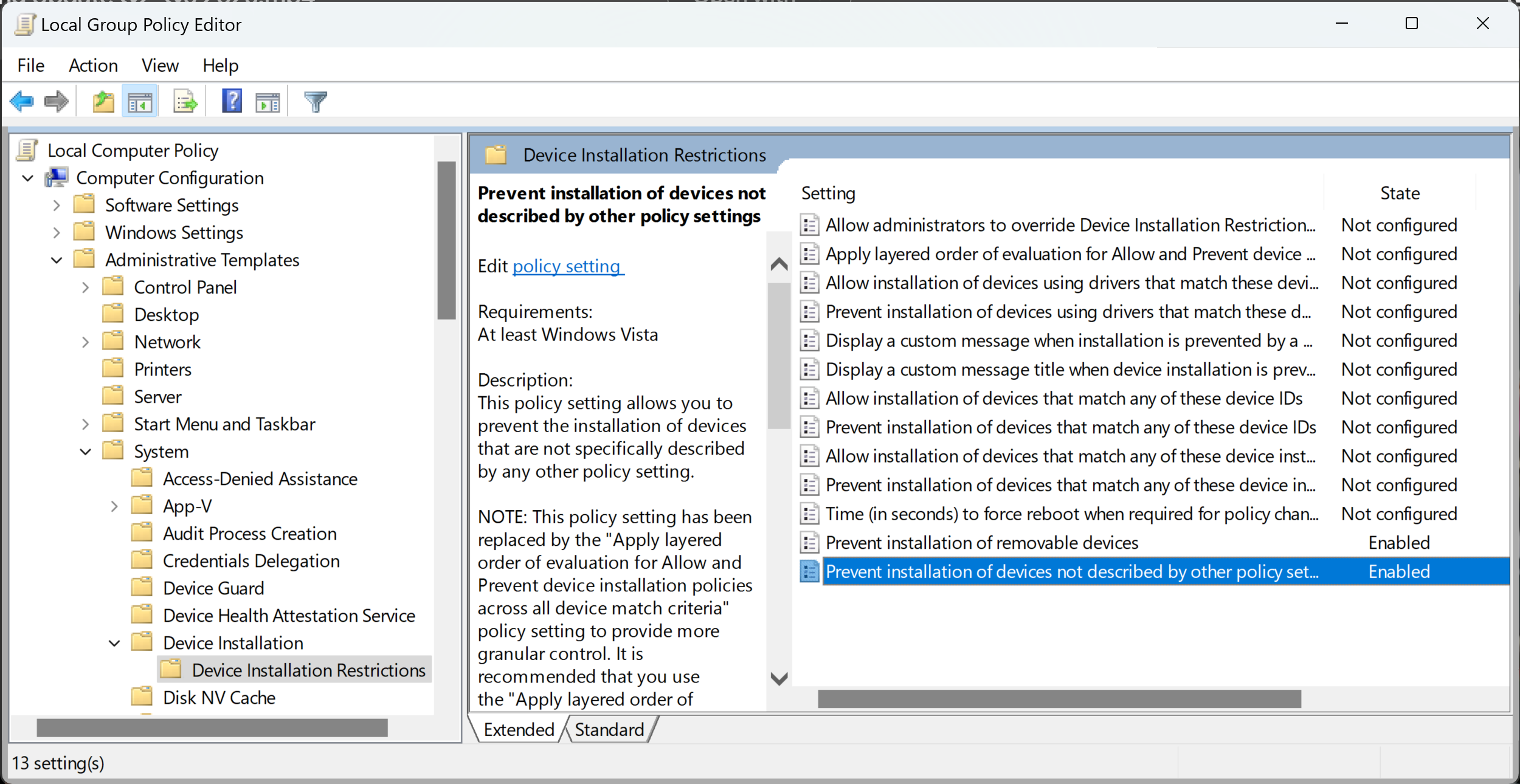Click the settings list horizontal scrollbar
The width and height of the screenshot is (1520, 784).
(1059, 699)
